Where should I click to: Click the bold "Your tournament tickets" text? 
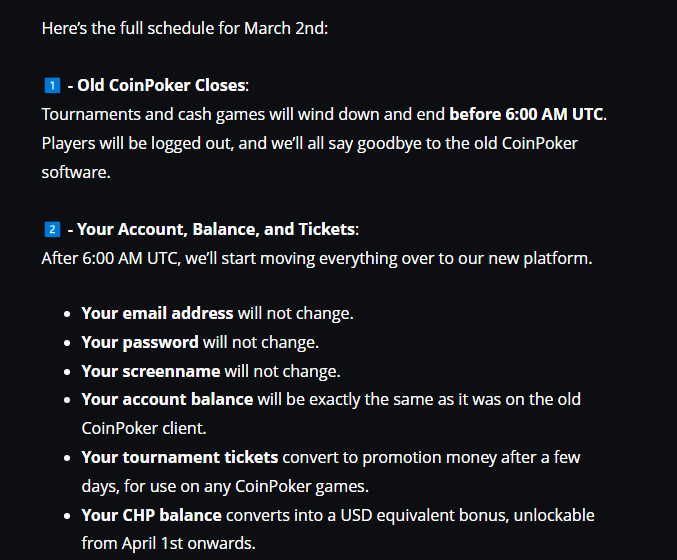(x=180, y=457)
